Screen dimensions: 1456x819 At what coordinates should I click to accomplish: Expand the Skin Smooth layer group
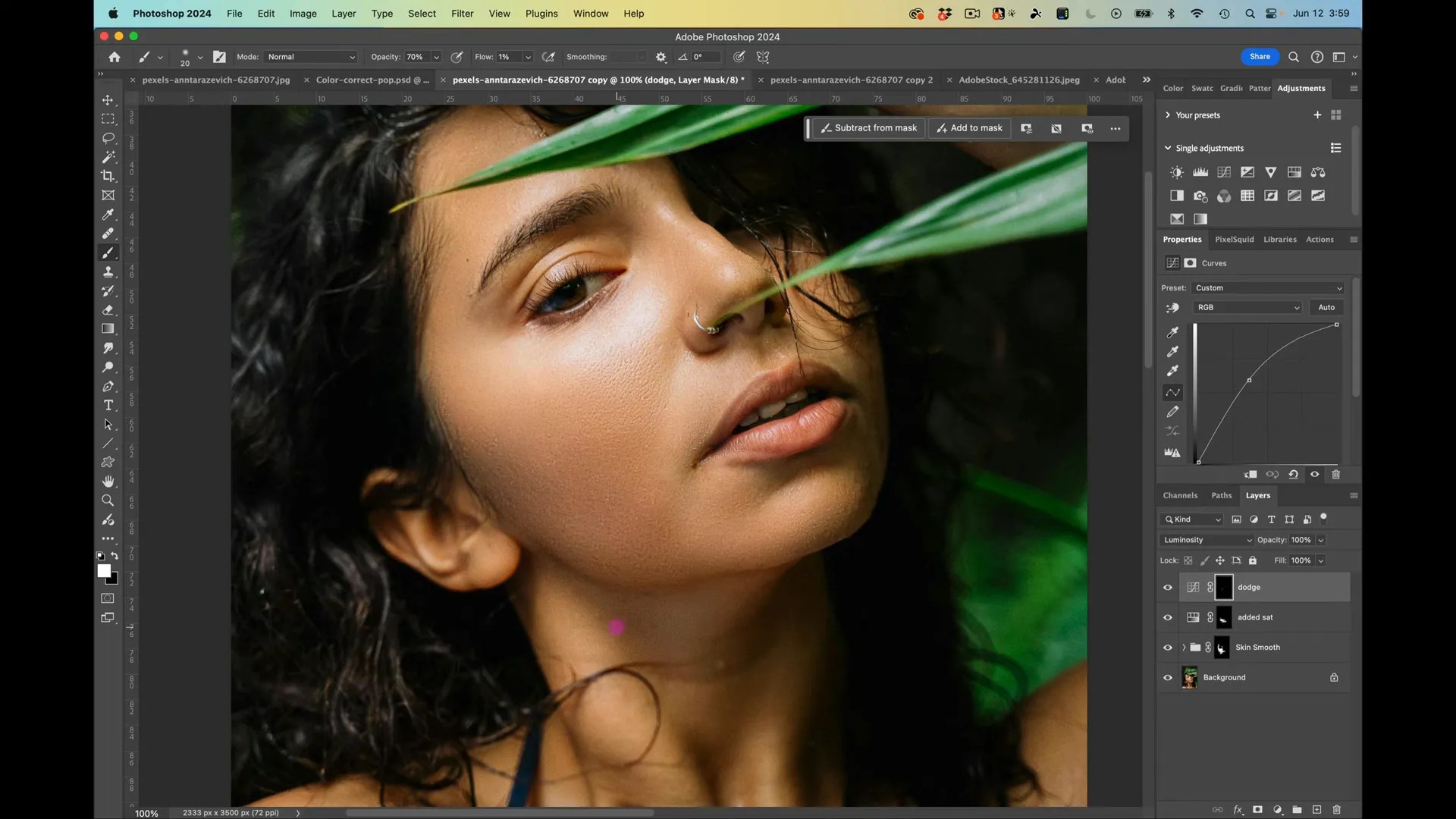click(x=1185, y=648)
